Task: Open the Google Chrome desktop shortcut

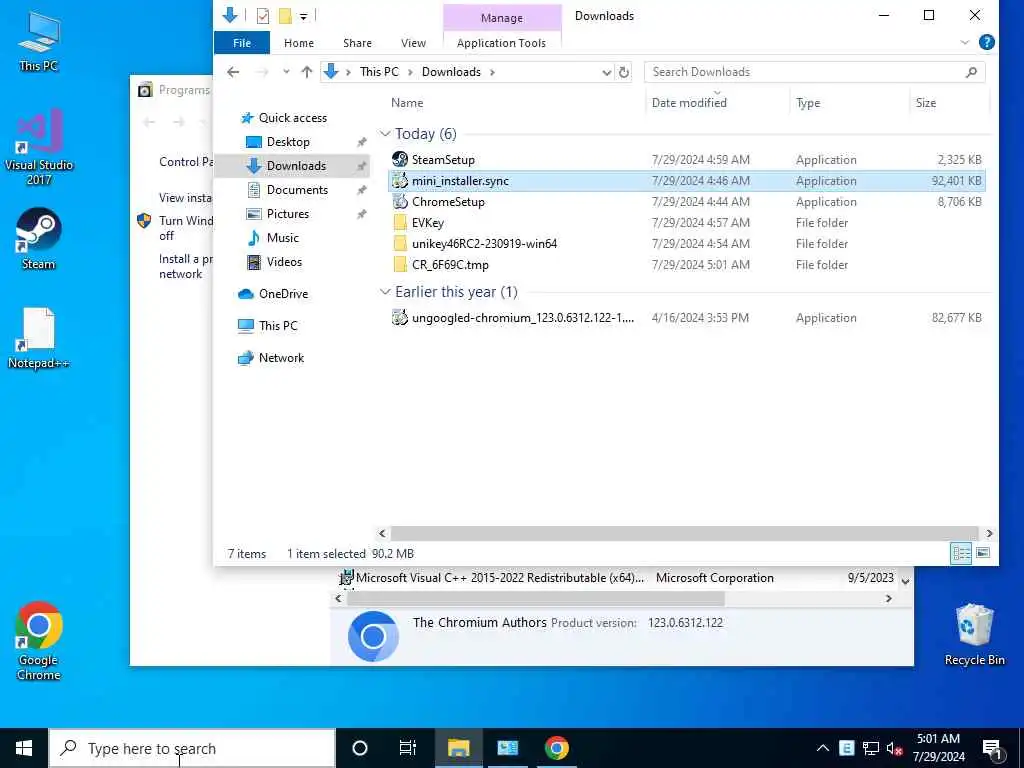Action: click(x=39, y=641)
